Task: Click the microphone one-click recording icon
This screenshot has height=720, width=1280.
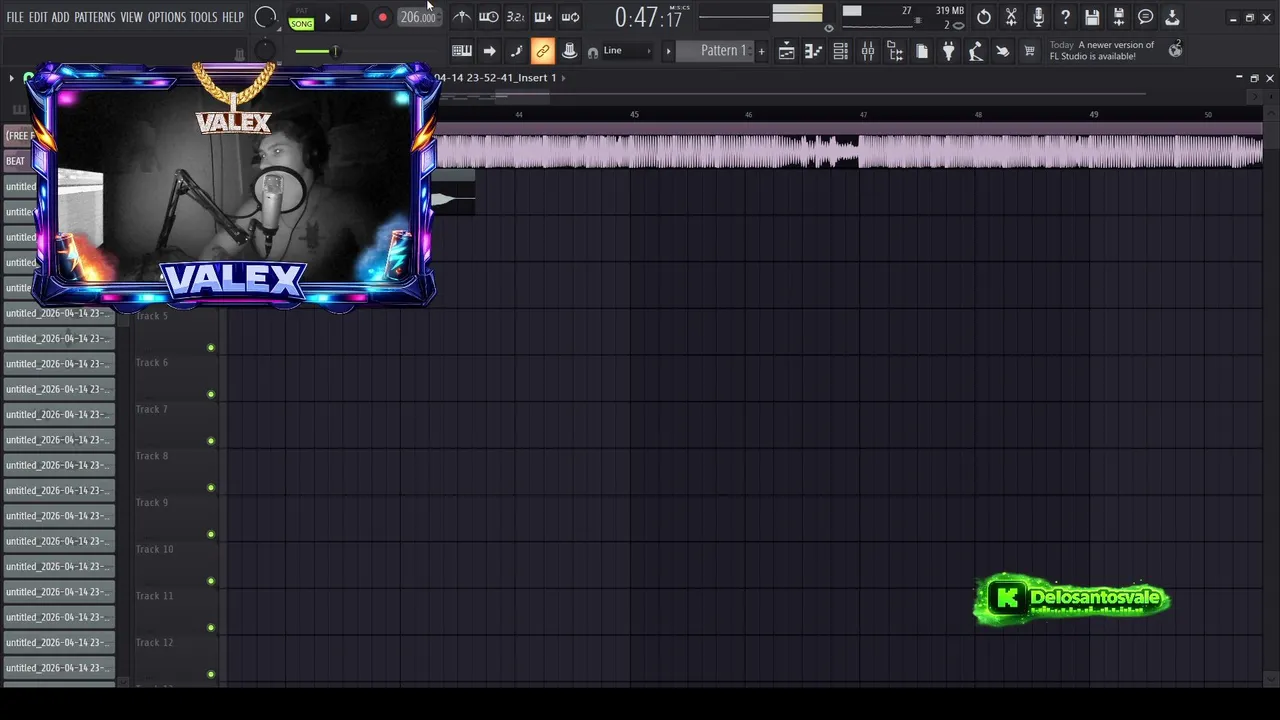Action: pos(1038,17)
